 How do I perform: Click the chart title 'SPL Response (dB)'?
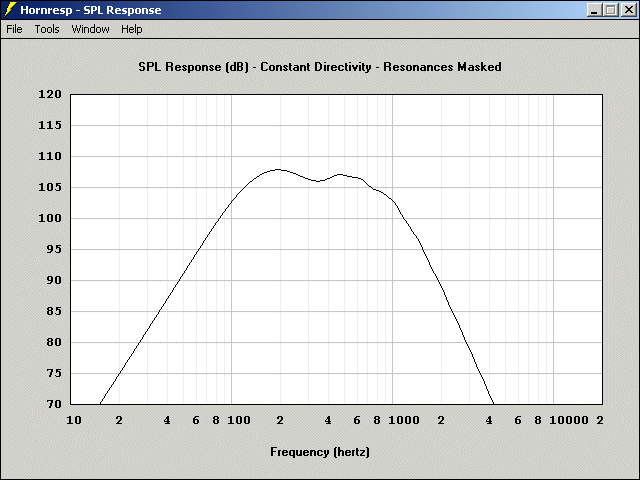[193, 67]
